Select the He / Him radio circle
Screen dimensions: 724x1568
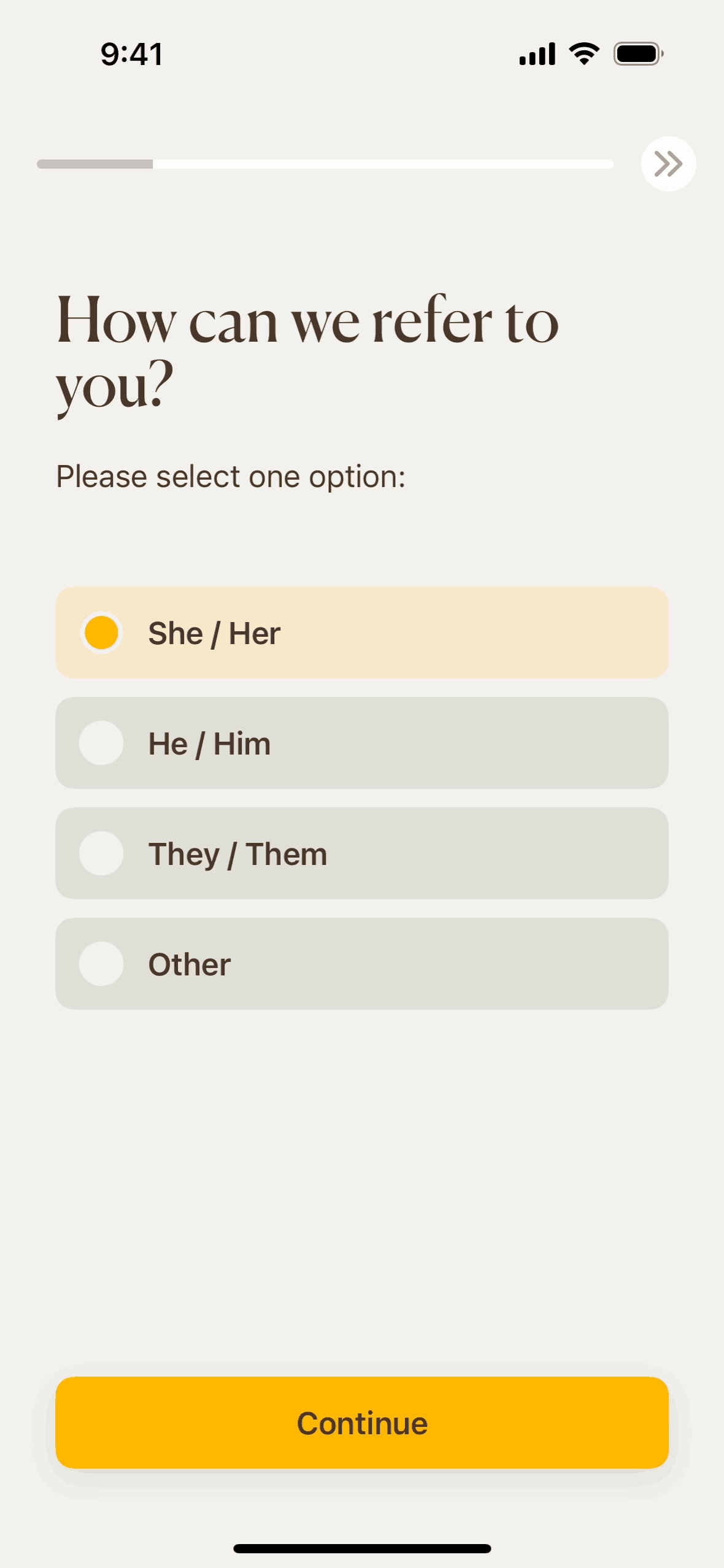[x=101, y=743]
